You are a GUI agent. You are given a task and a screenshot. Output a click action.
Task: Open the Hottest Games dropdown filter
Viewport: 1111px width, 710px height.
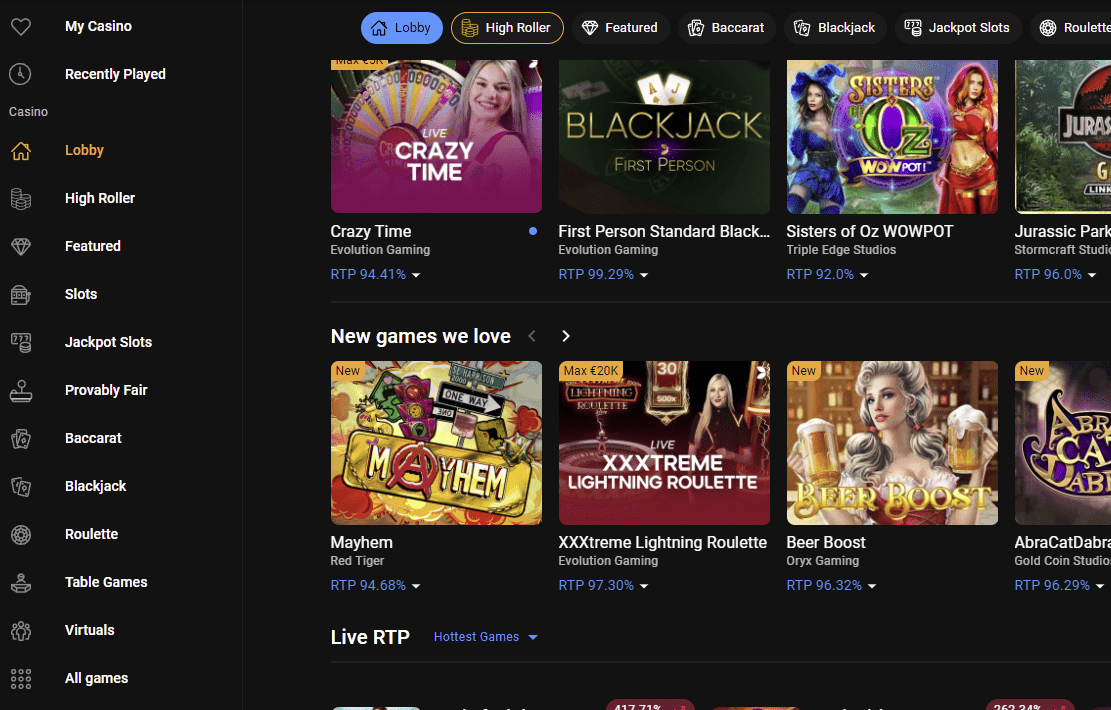coord(486,637)
